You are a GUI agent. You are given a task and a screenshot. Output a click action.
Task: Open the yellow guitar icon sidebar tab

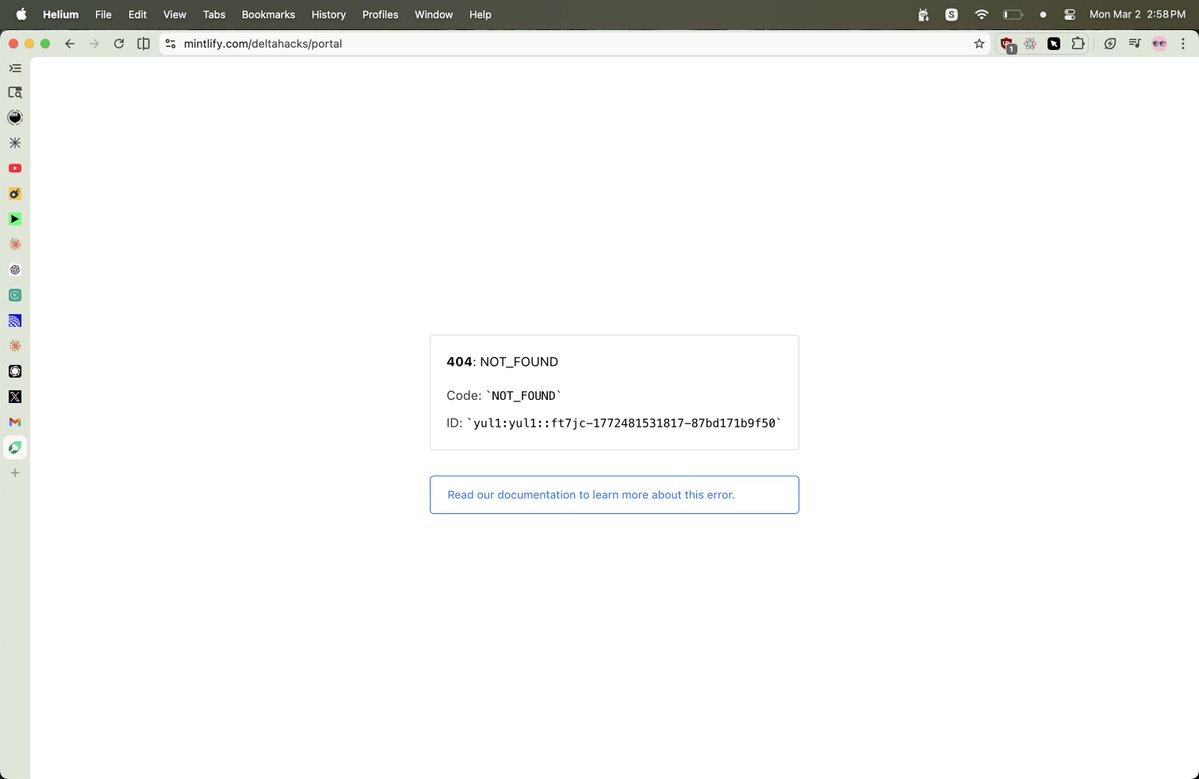pyautogui.click(x=15, y=193)
